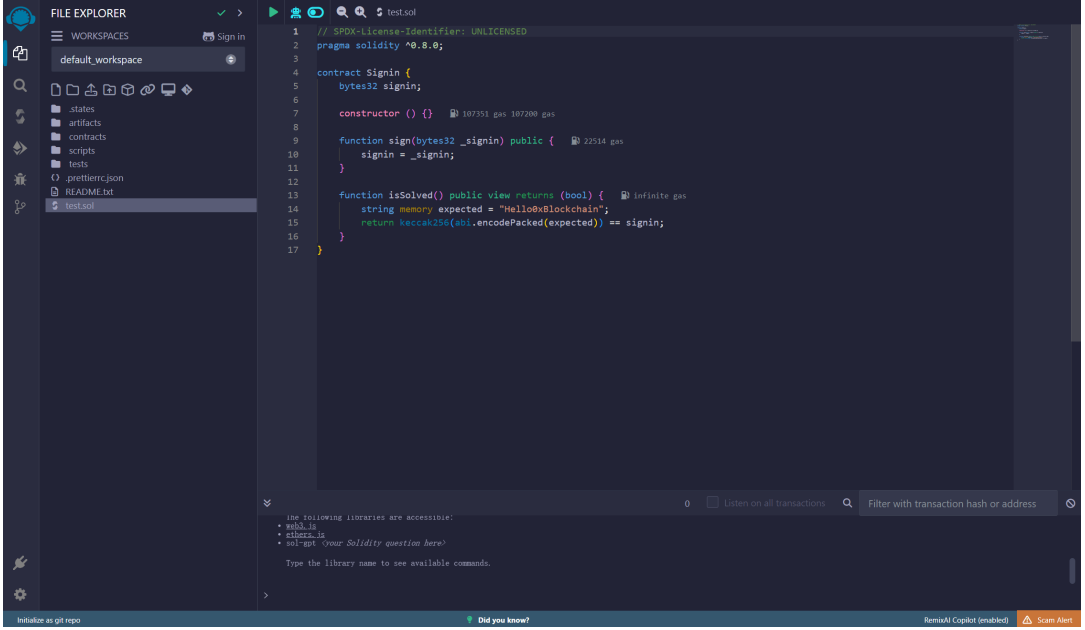
Task: Create a new folder icon
Action: click(x=73, y=90)
